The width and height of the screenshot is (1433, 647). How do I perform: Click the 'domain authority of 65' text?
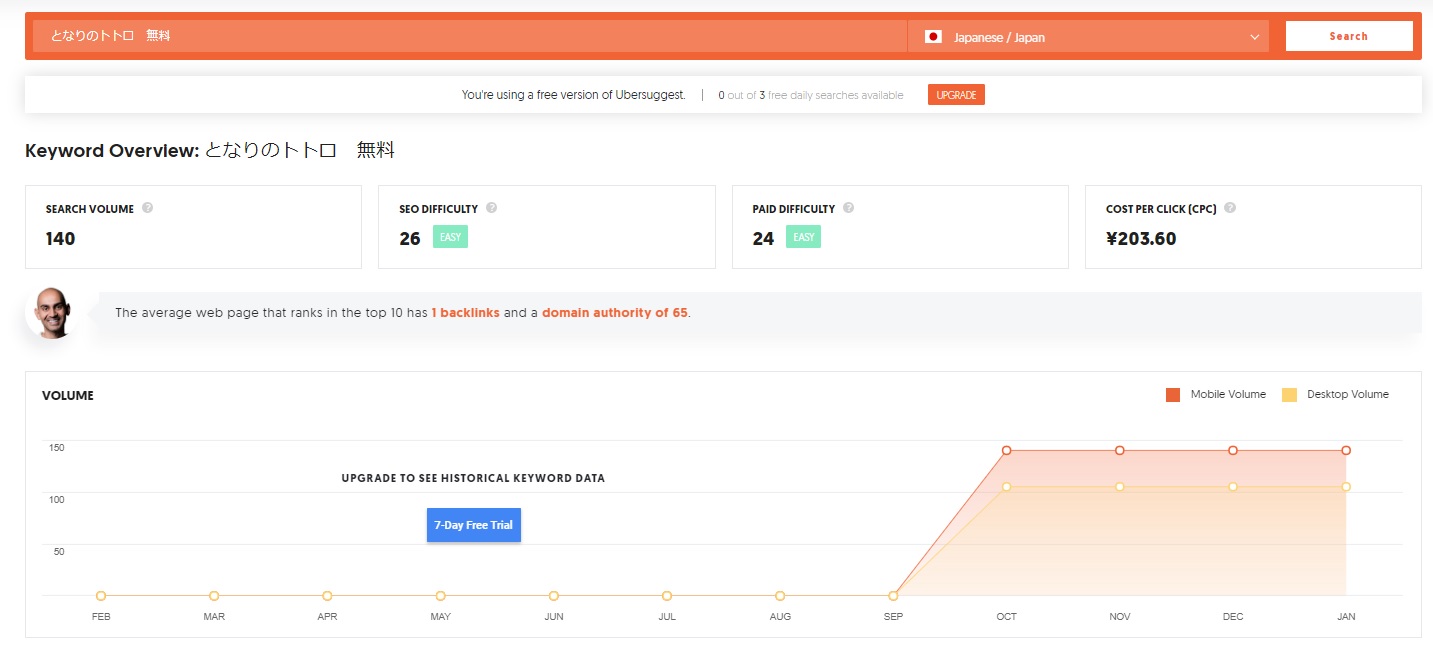tap(615, 313)
